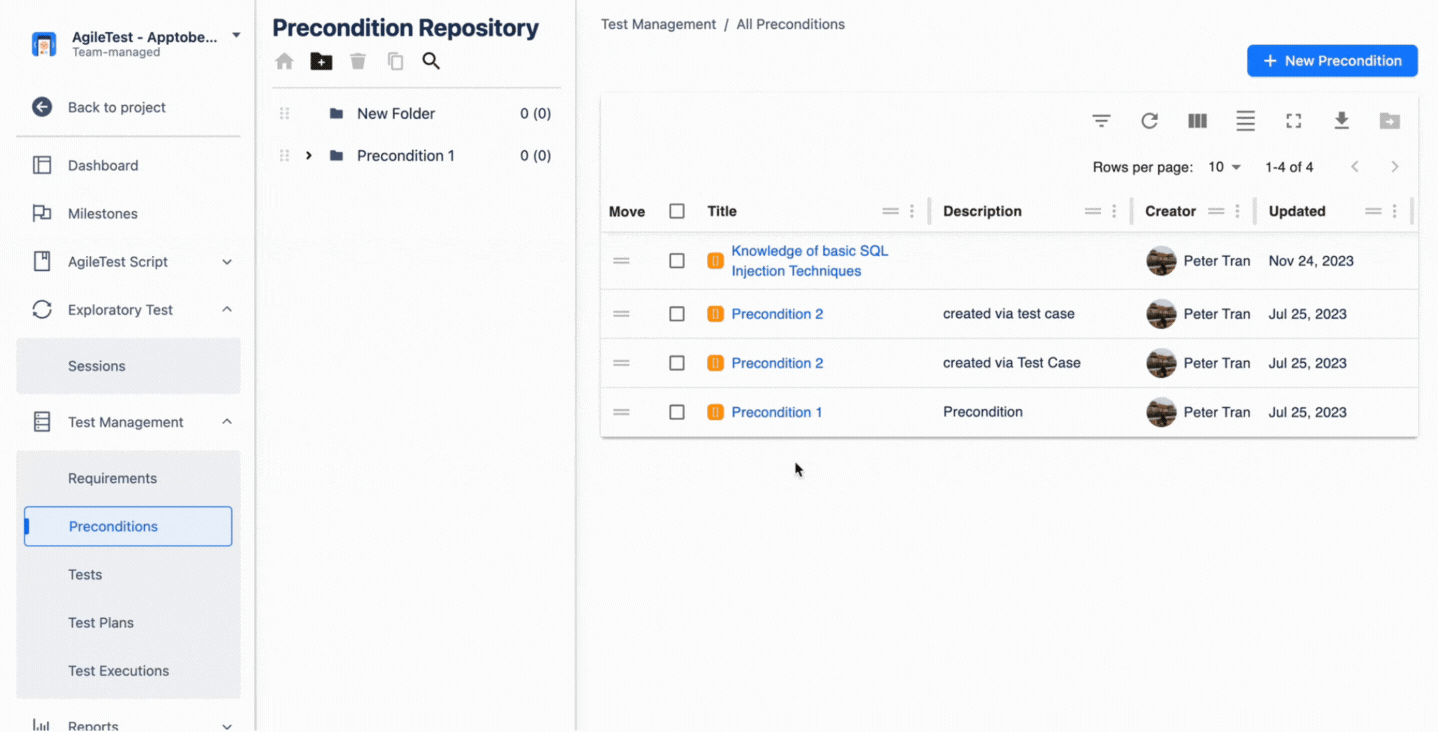1438x732 pixels.
Task: Click the New Precondition button
Action: pos(1332,61)
